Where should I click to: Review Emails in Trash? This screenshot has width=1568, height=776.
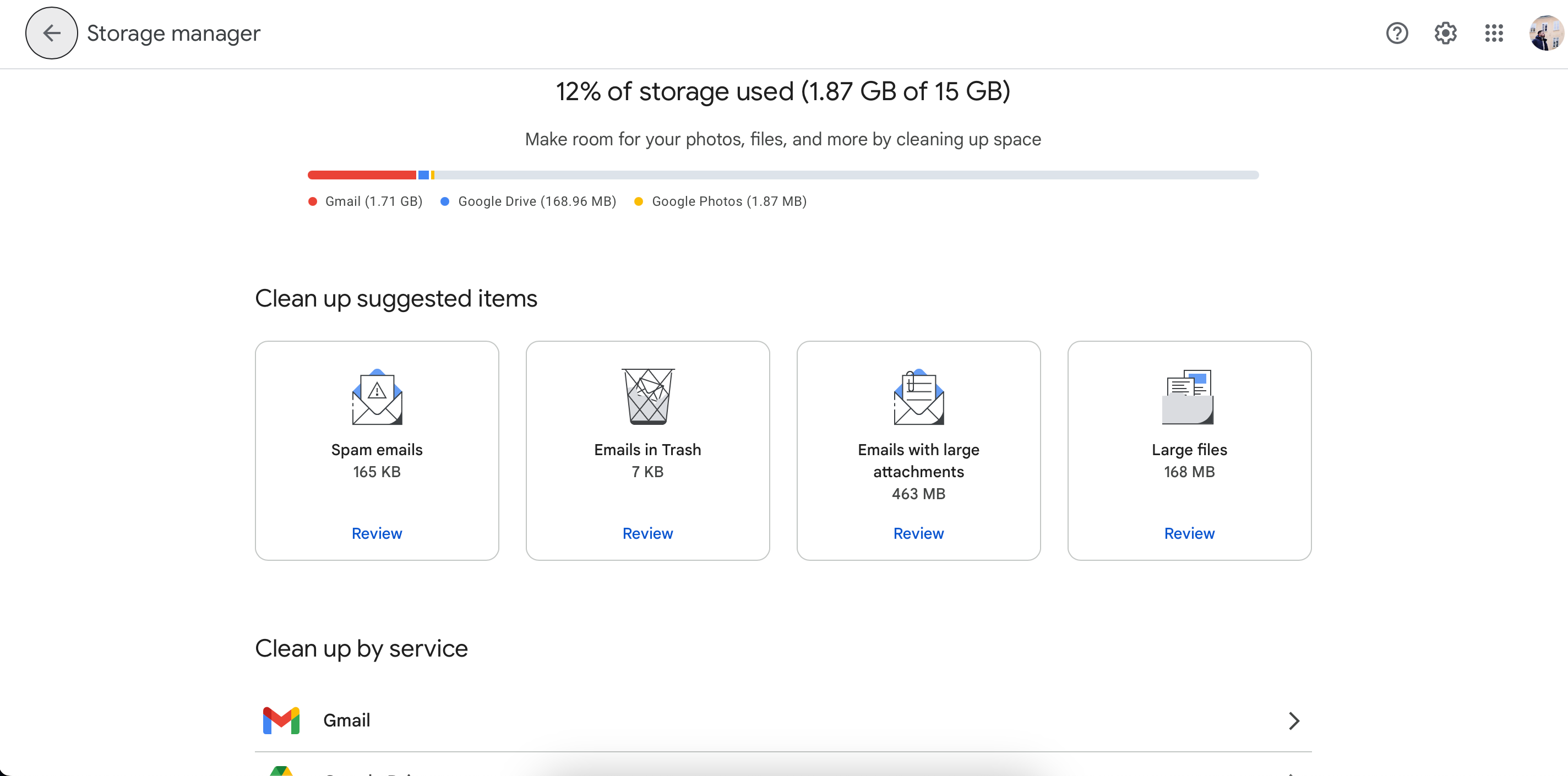[647, 534]
